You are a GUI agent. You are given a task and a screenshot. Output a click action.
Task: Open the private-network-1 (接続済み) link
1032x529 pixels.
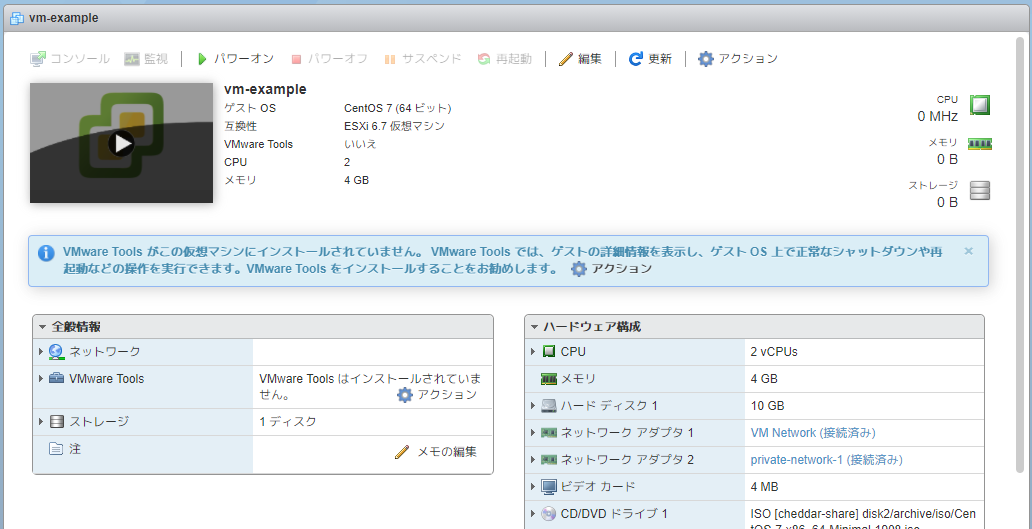(x=826, y=459)
